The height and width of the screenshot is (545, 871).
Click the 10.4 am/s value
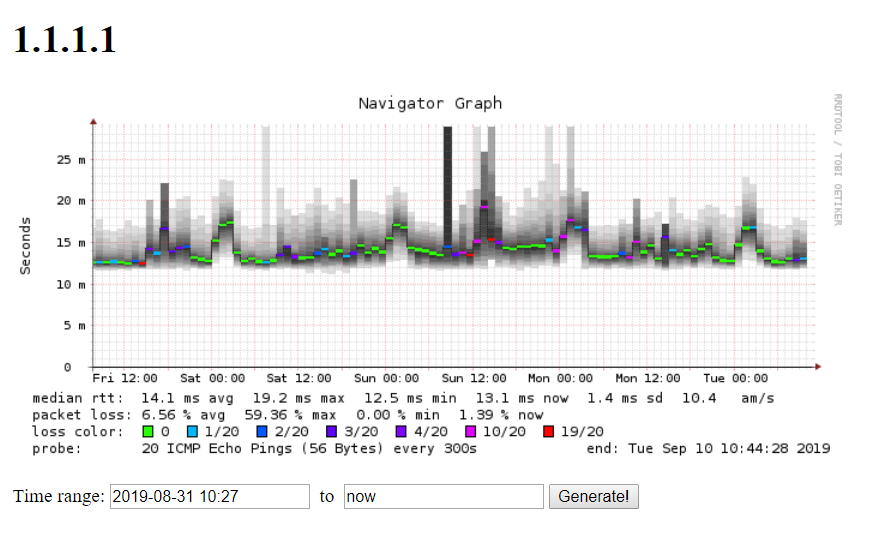click(x=728, y=398)
